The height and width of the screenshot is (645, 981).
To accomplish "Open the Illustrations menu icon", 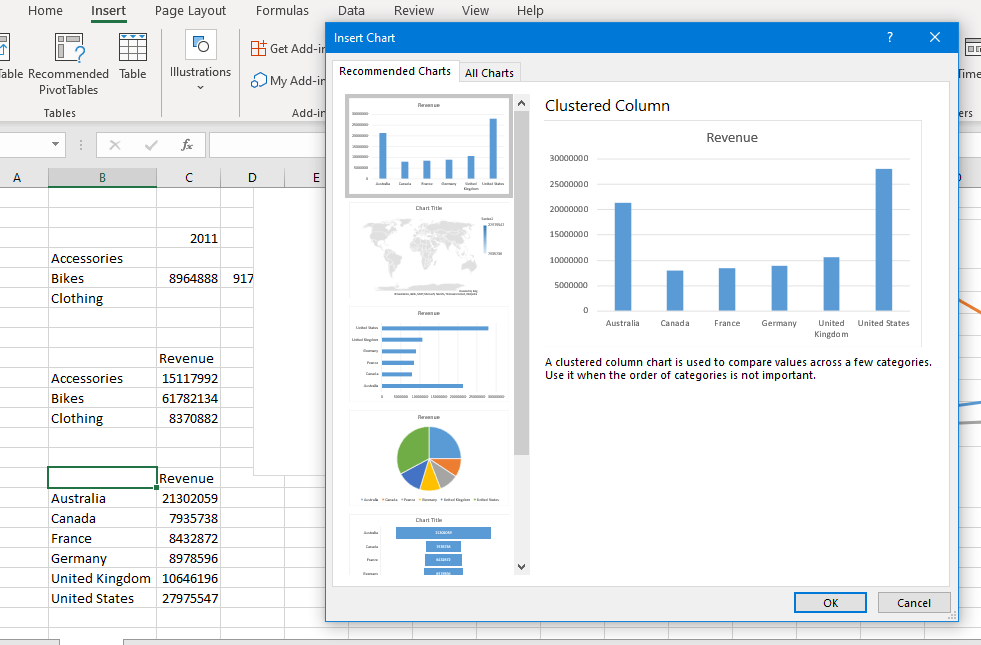I will click(200, 45).
